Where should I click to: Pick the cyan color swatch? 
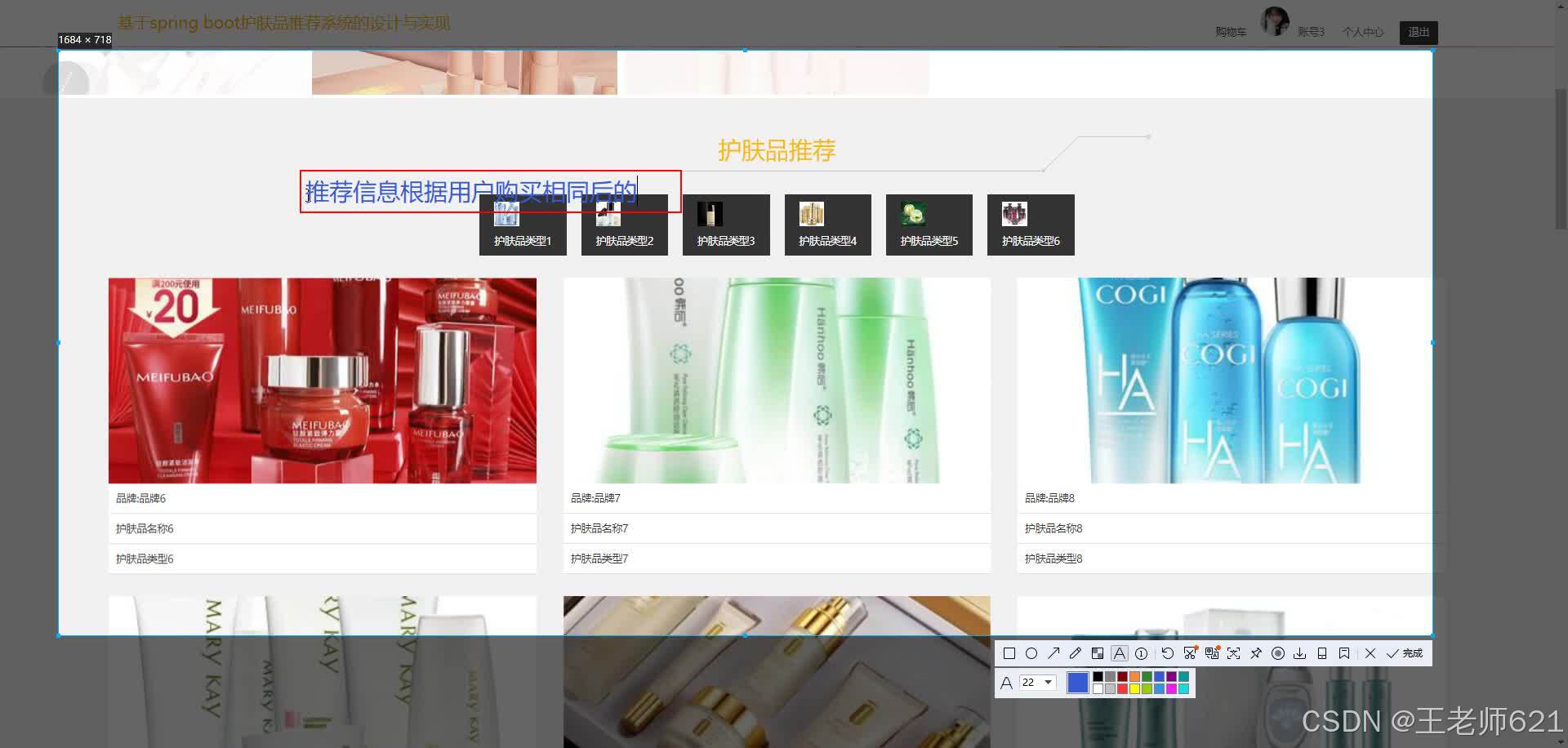click(1183, 689)
